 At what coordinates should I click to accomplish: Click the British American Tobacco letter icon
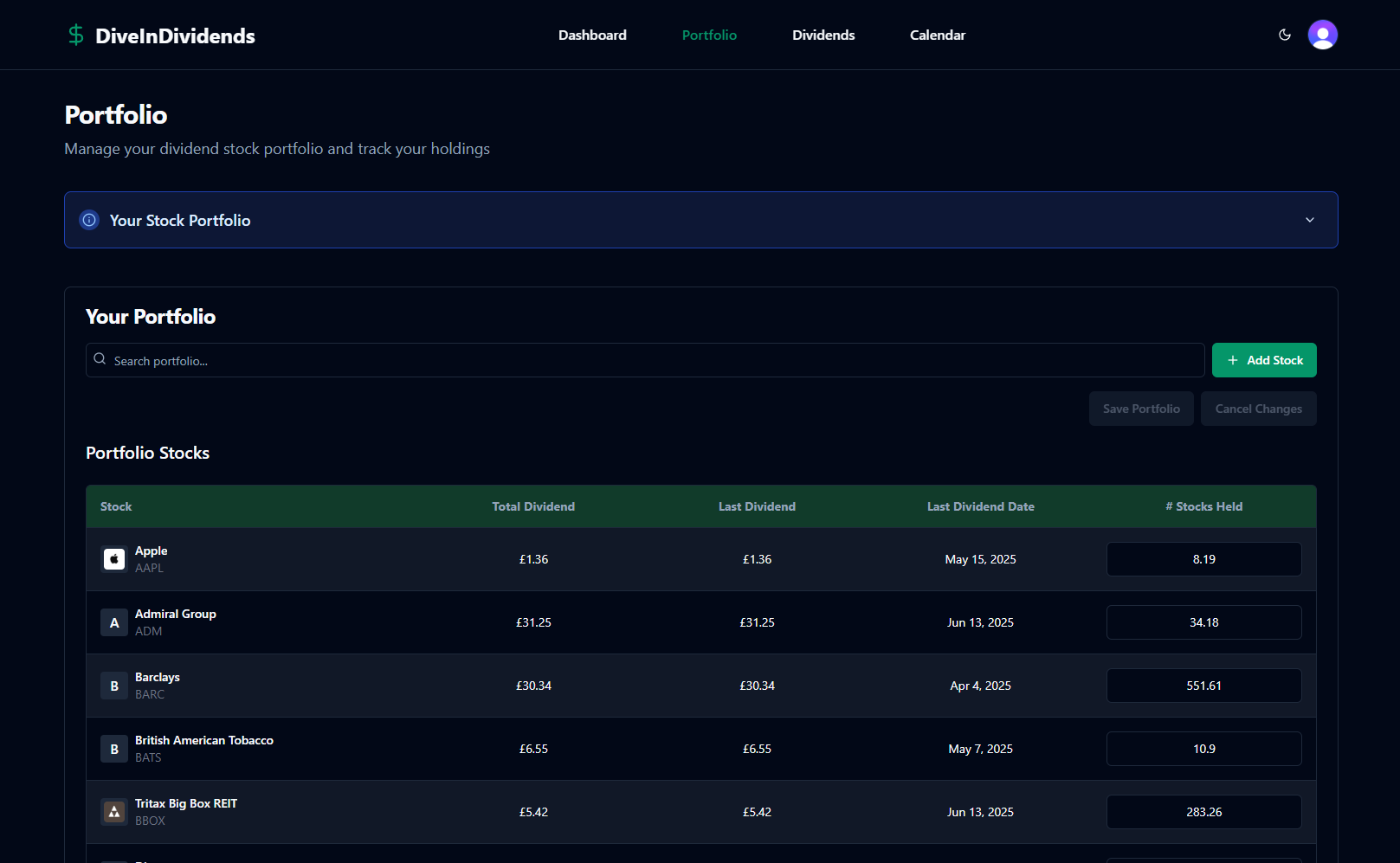pos(114,749)
